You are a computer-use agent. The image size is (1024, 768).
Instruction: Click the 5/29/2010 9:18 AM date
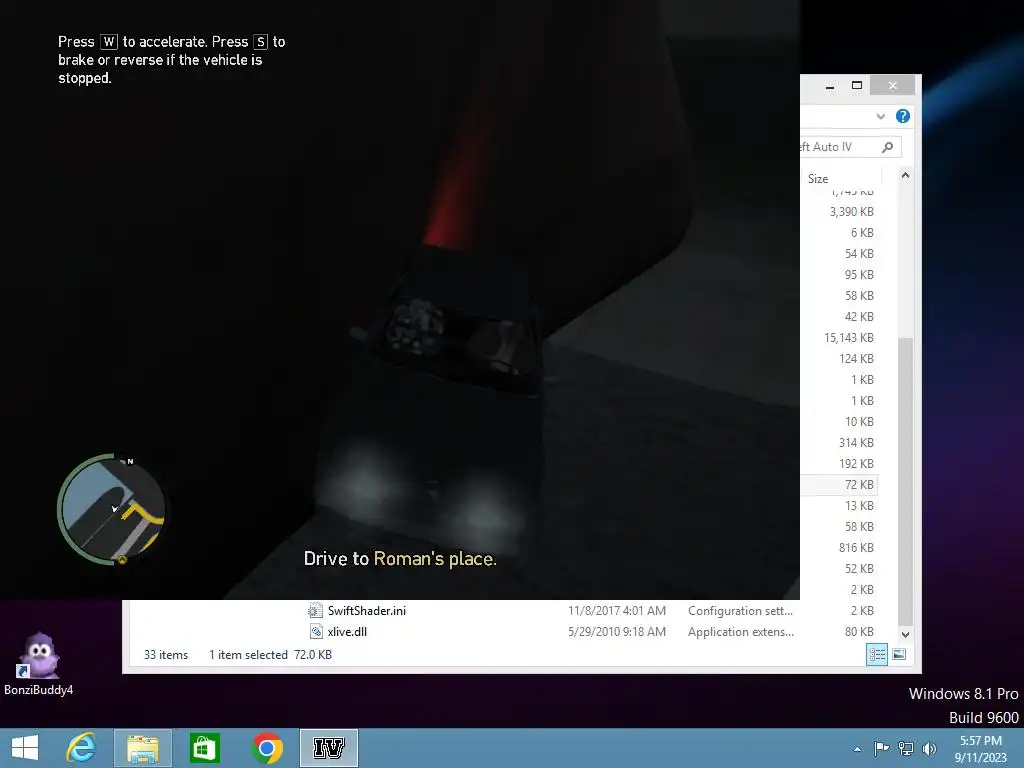(x=616, y=632)
